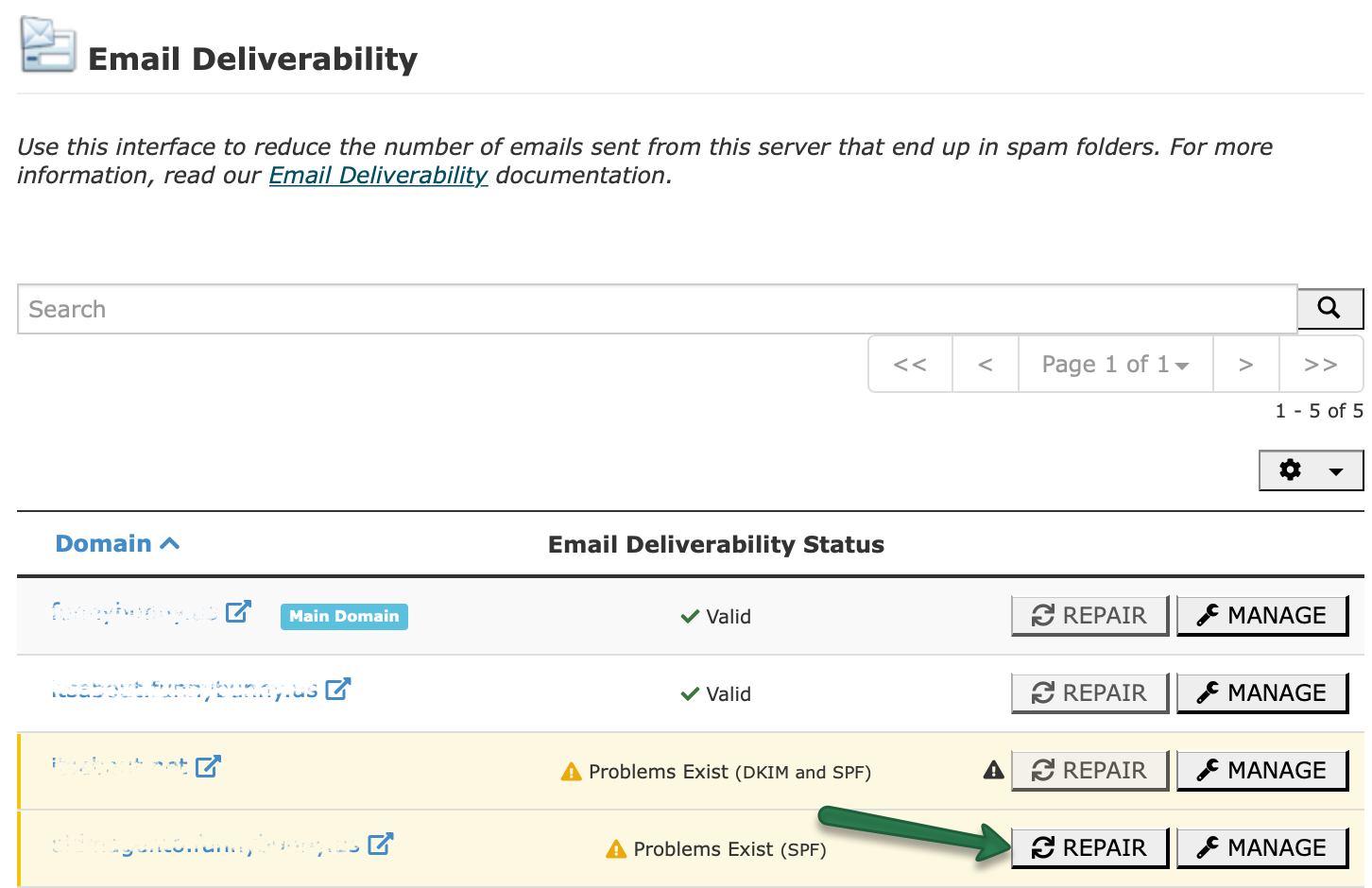Image resolution: width=1372 pixels, height=888 pixels.
Task: Open the gear settings dropdown
Action: [1311, 470]
